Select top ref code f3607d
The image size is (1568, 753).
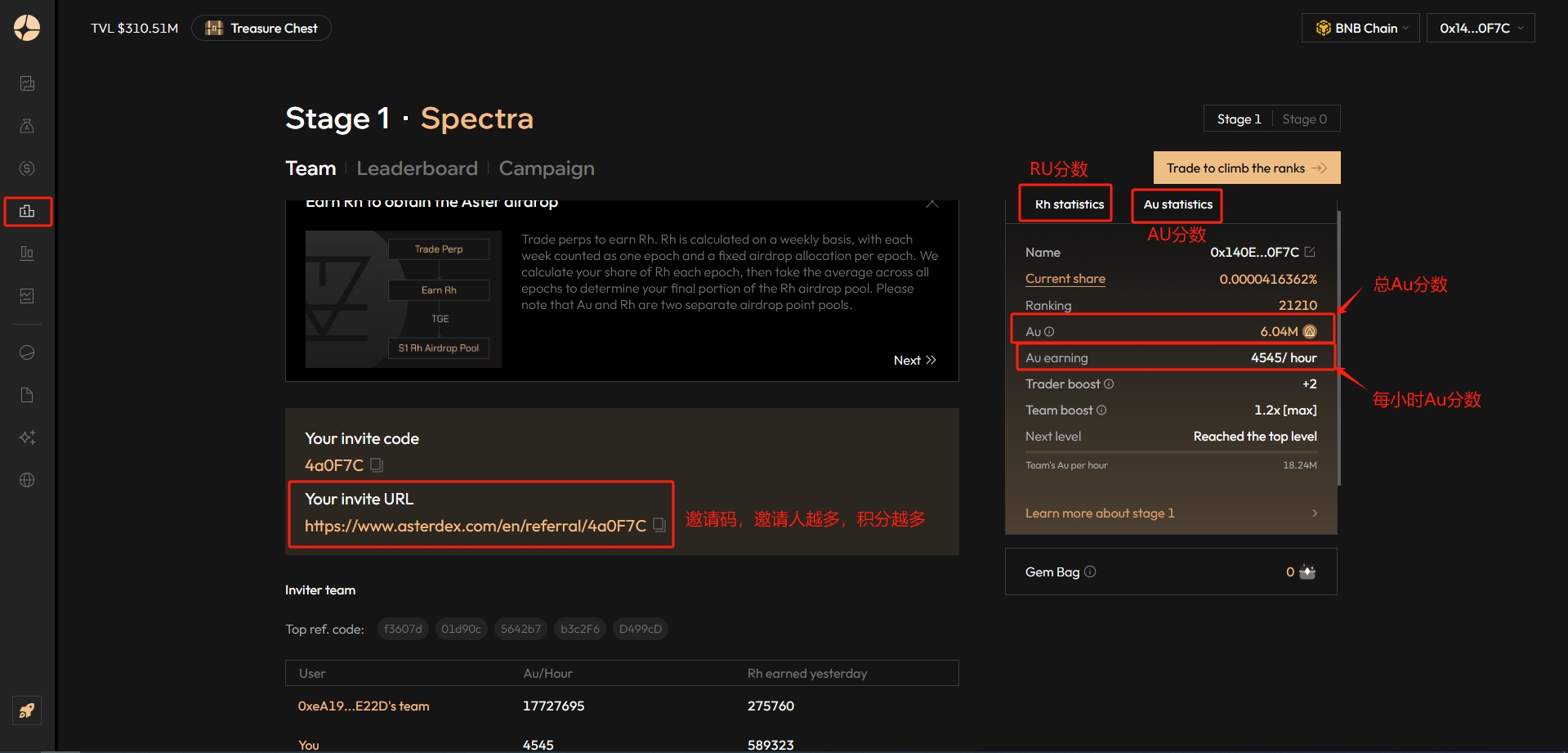[403, 629]
